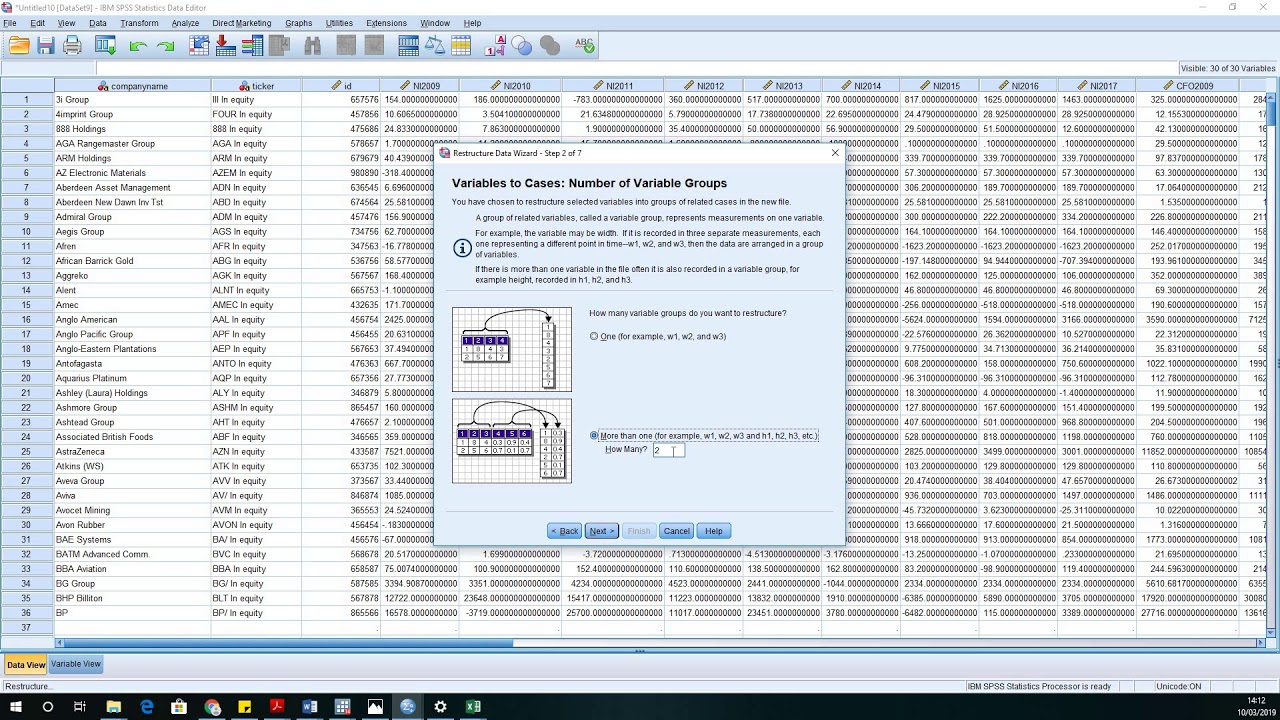Open Google Chrome from the taskbar
The height and width of the screenshot is (720, 1280).
[212, 706]
